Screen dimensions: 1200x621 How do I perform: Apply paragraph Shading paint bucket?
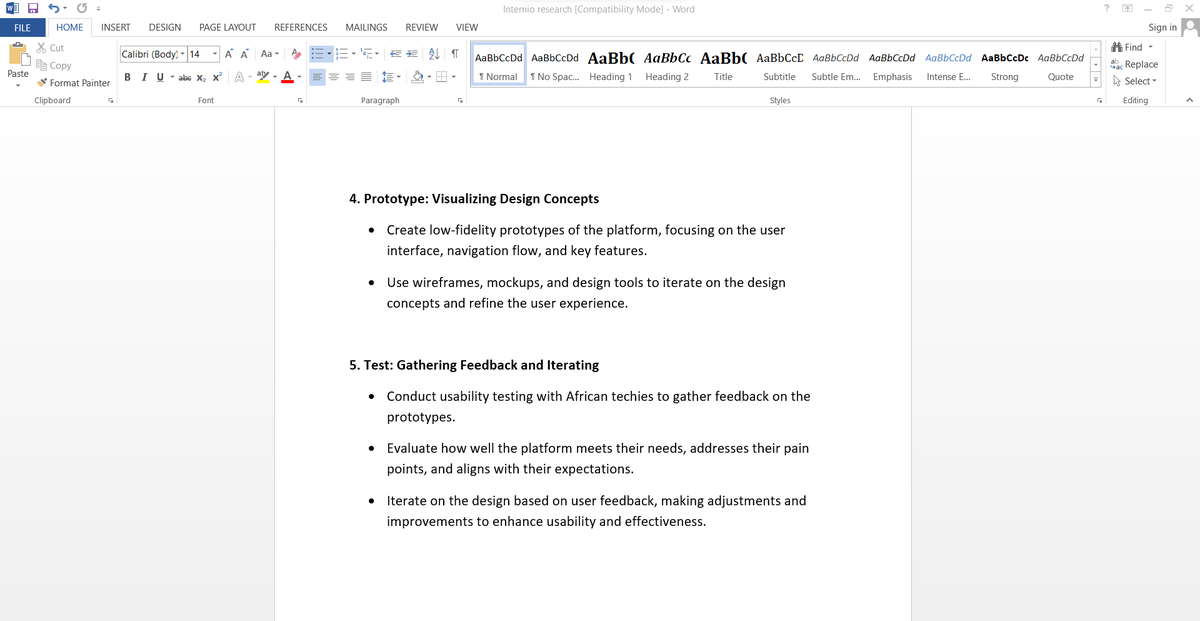coord(417,77)
